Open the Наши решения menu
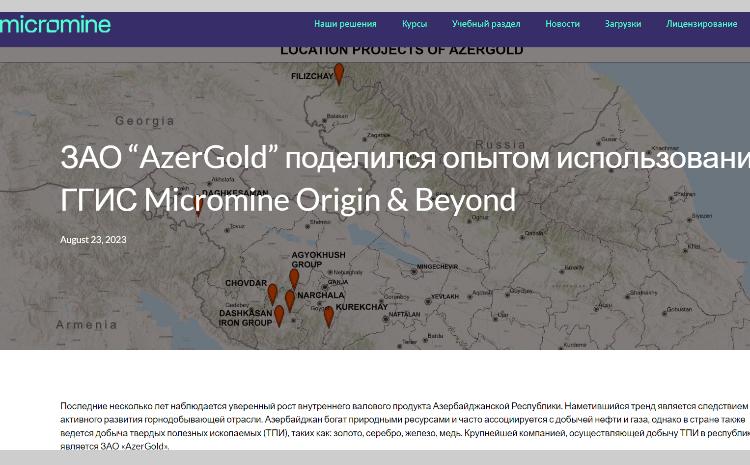 click(345, 24)
